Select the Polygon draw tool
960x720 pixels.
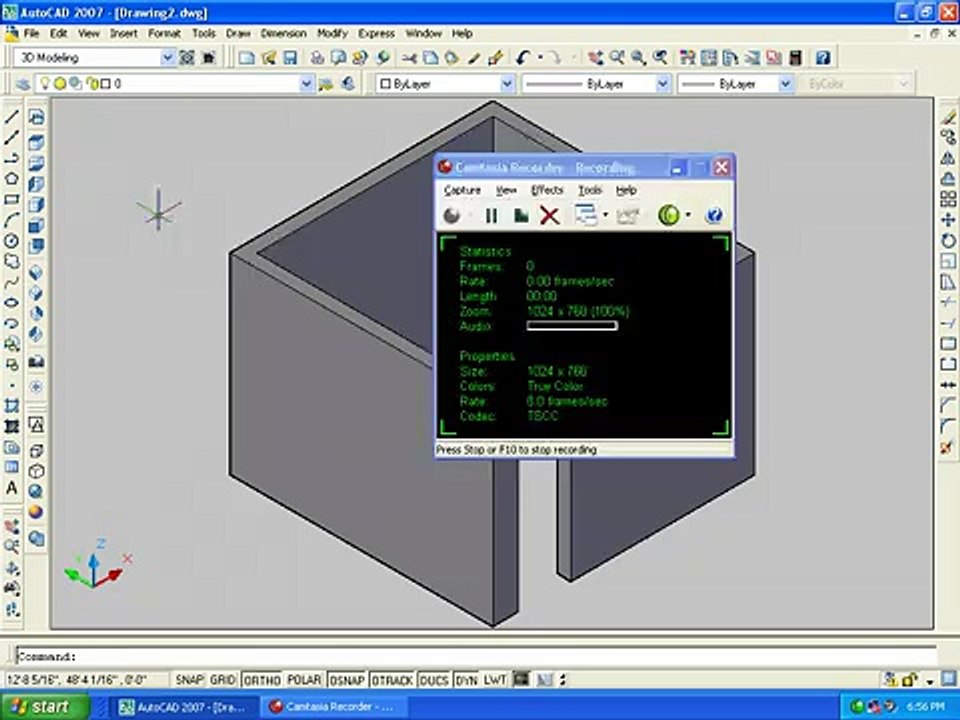(x=11, y=179)
